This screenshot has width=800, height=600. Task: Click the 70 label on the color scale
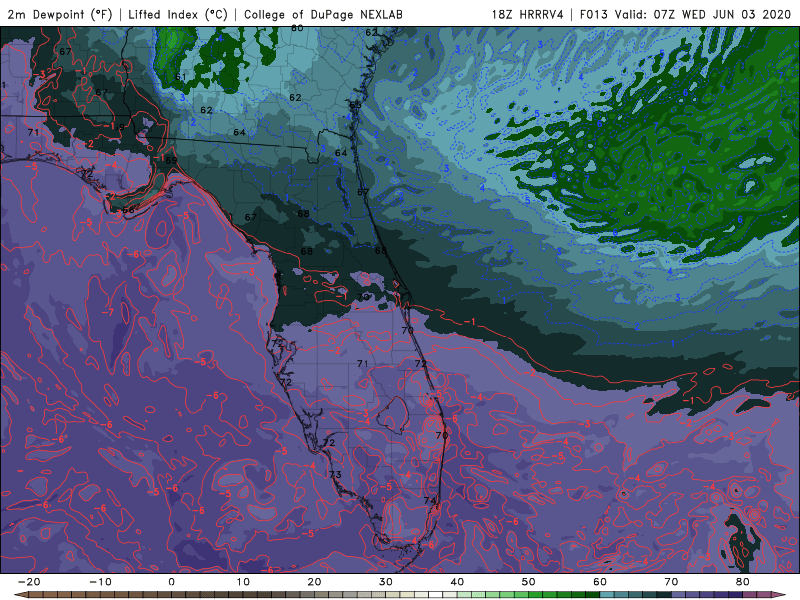coord(671,582)
